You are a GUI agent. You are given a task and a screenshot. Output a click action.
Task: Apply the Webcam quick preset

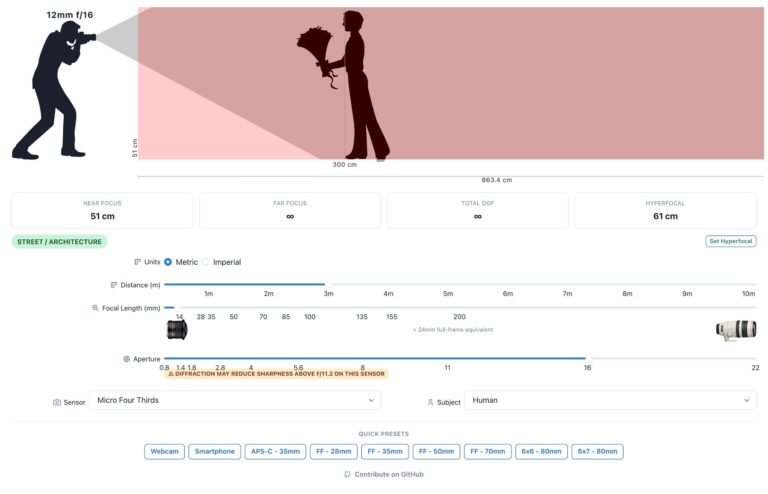click(x=165, y=451)
